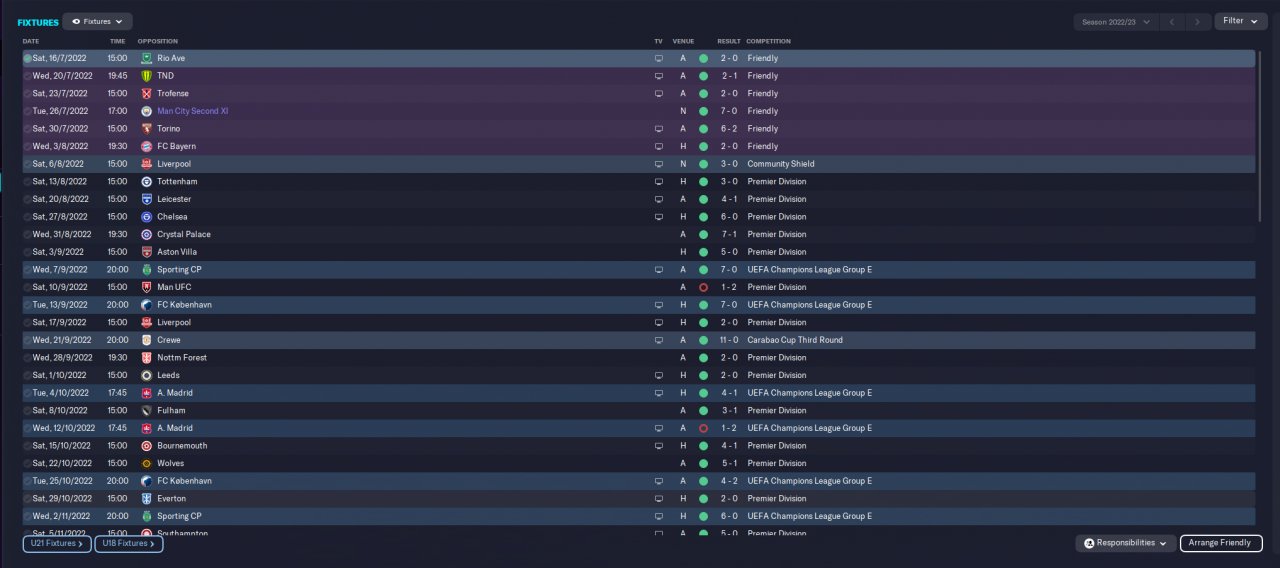Image resolution: width=1280 pixels, height=568 pixels.
Task: Go to the next season arrow
Action: (x=1197, y=21)
